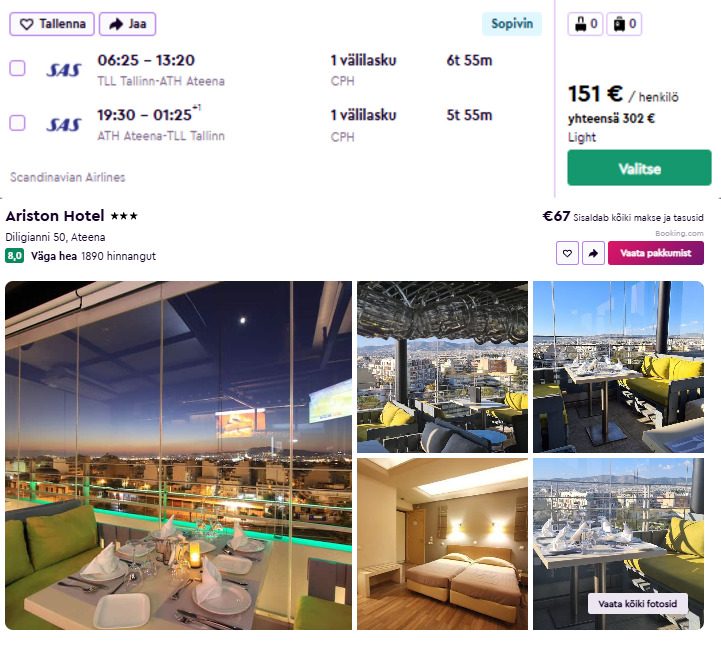Viewport: 721px width, 652px height.
Task: Share the flight using the Jaa button
Action: pos(127,24)
